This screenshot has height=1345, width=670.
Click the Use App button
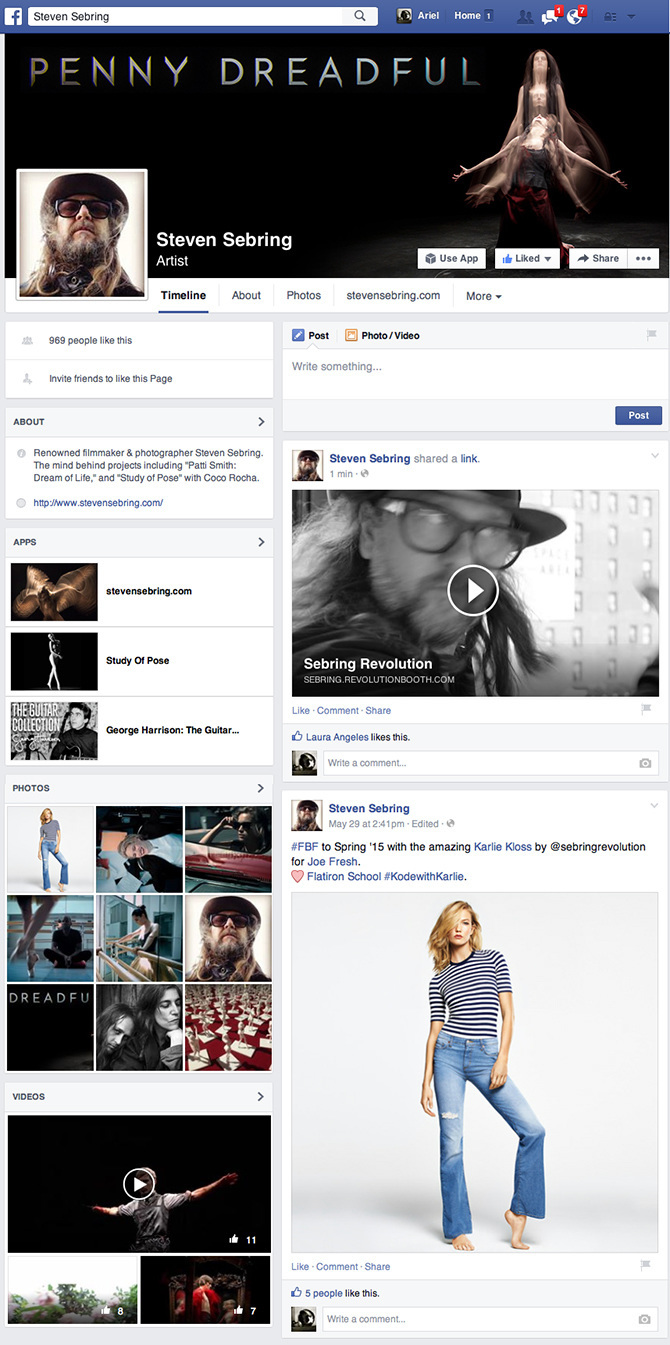[x=452, y=258]
